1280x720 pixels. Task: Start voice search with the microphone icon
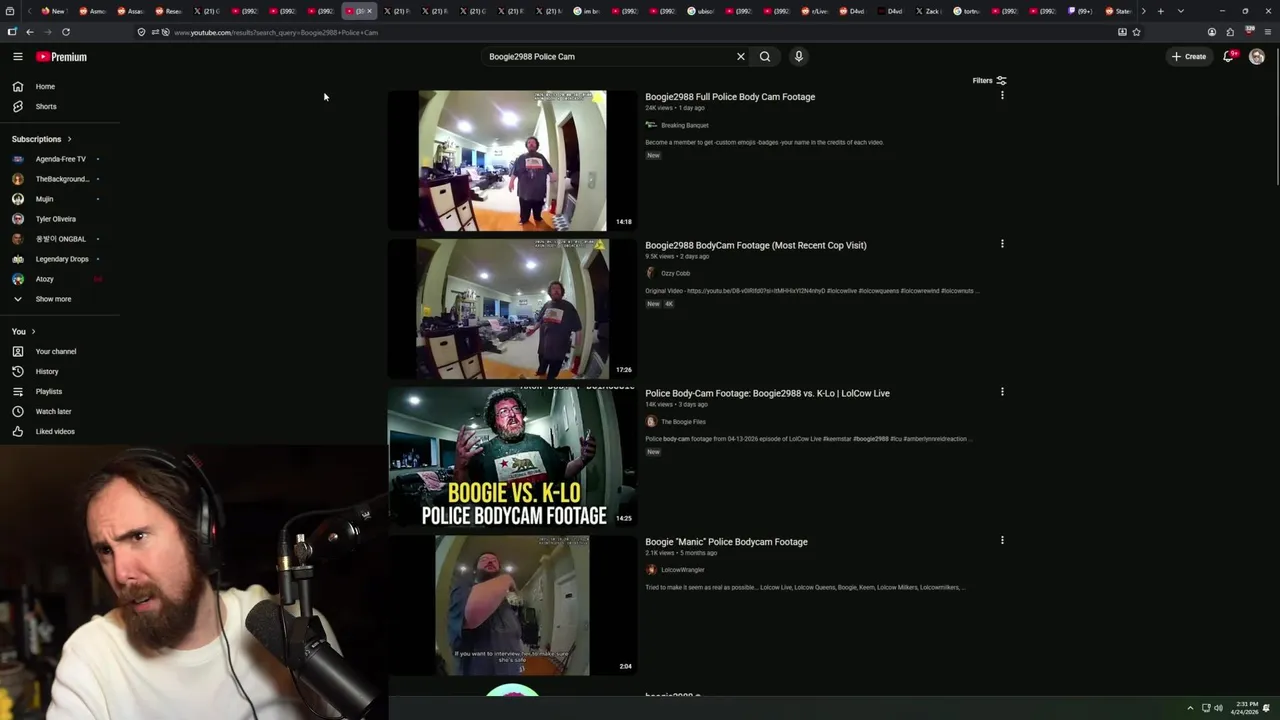798,57
